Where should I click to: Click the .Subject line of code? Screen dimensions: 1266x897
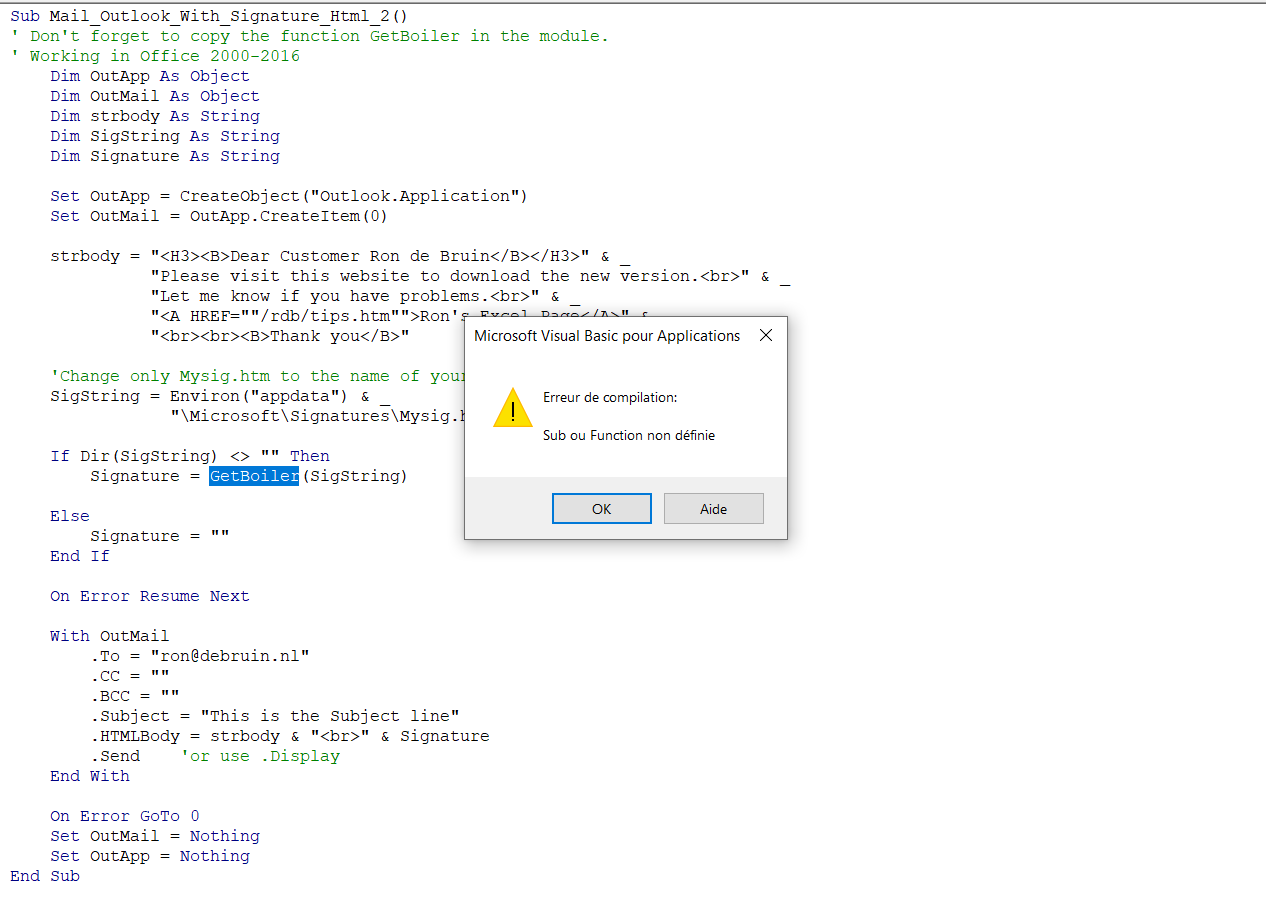point(275,716)
